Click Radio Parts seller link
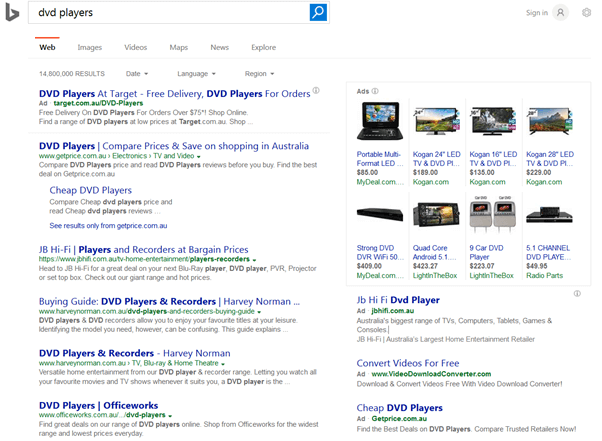The height and width of the screenshot is (441, 602). 544,276
